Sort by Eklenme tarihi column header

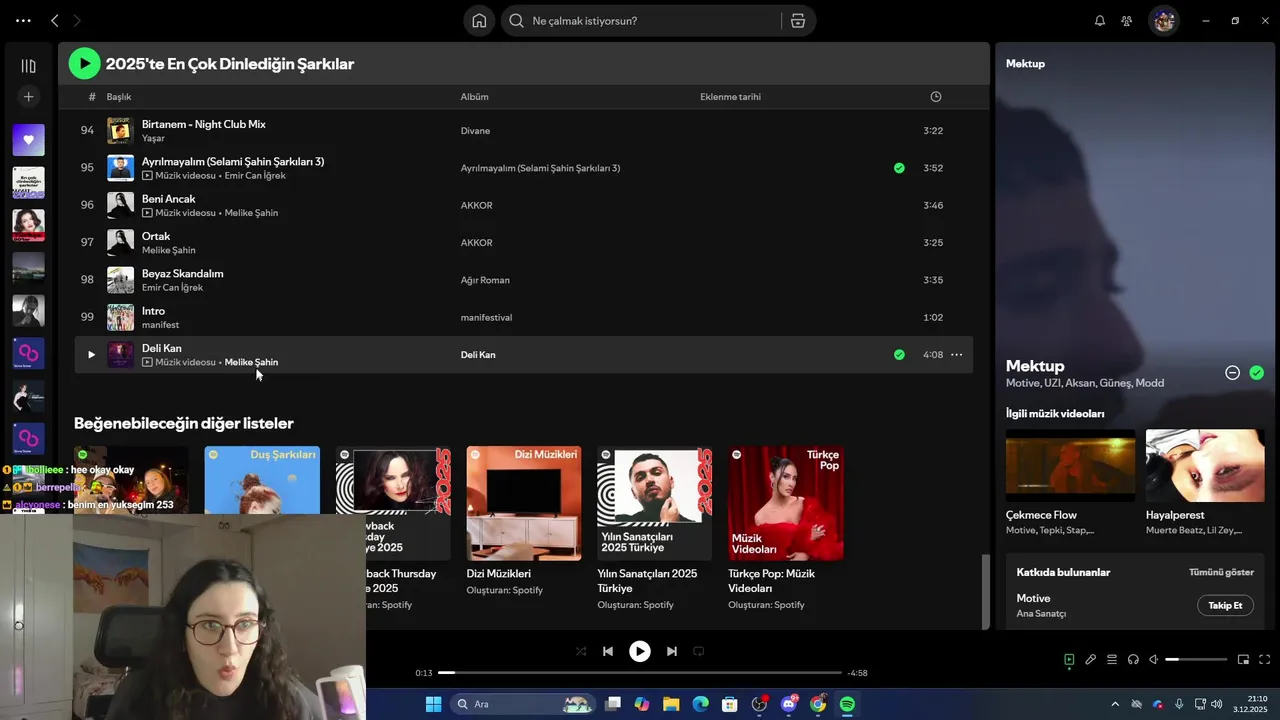click(730, 97)
